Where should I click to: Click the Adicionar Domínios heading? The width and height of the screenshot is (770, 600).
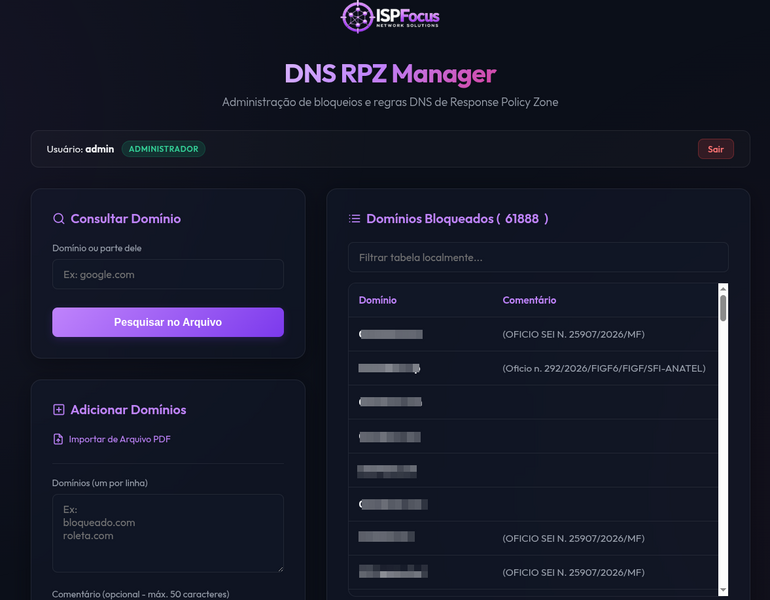(128, 409)
